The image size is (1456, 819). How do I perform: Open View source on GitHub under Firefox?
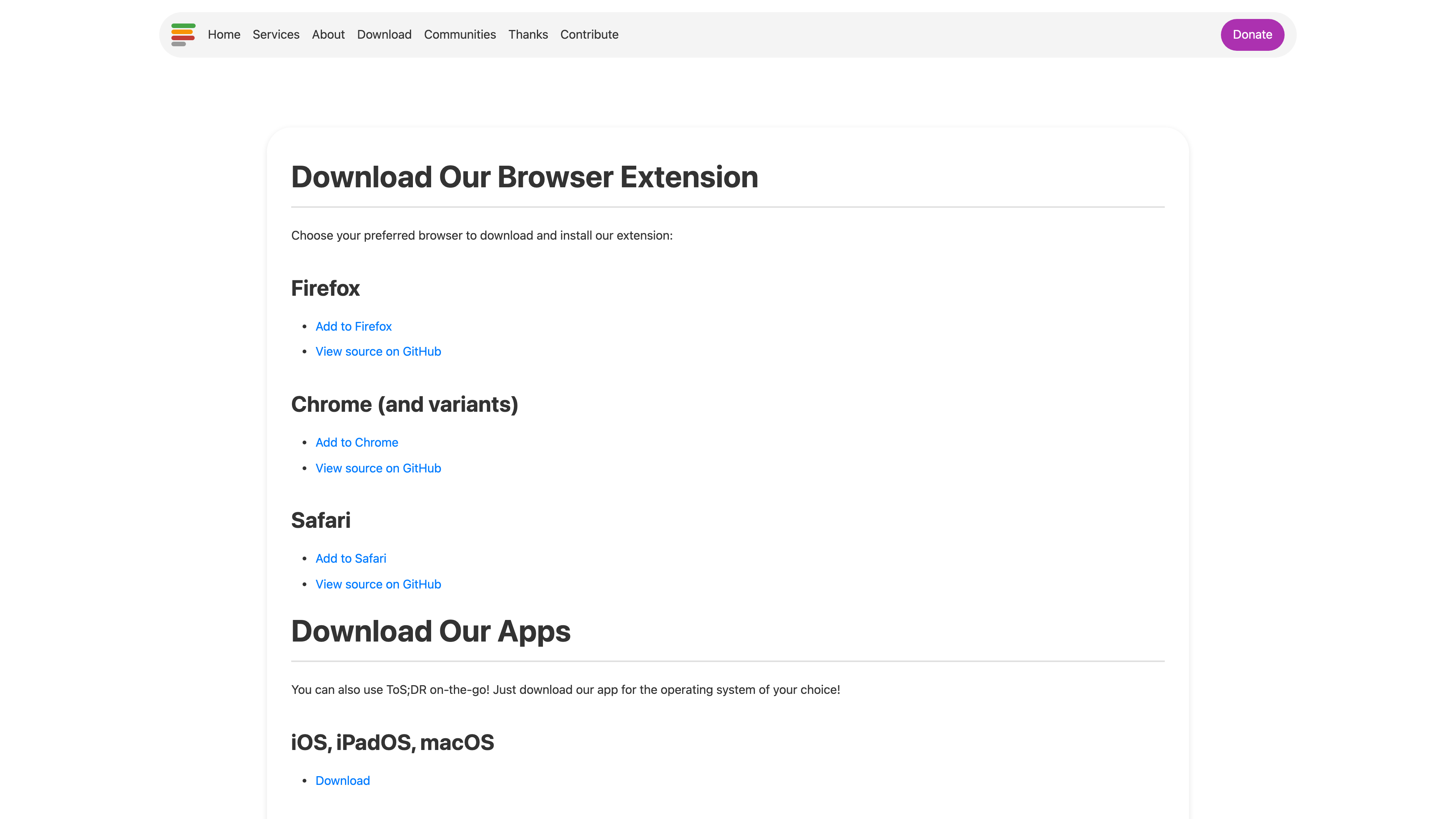[x=378, y=351]
